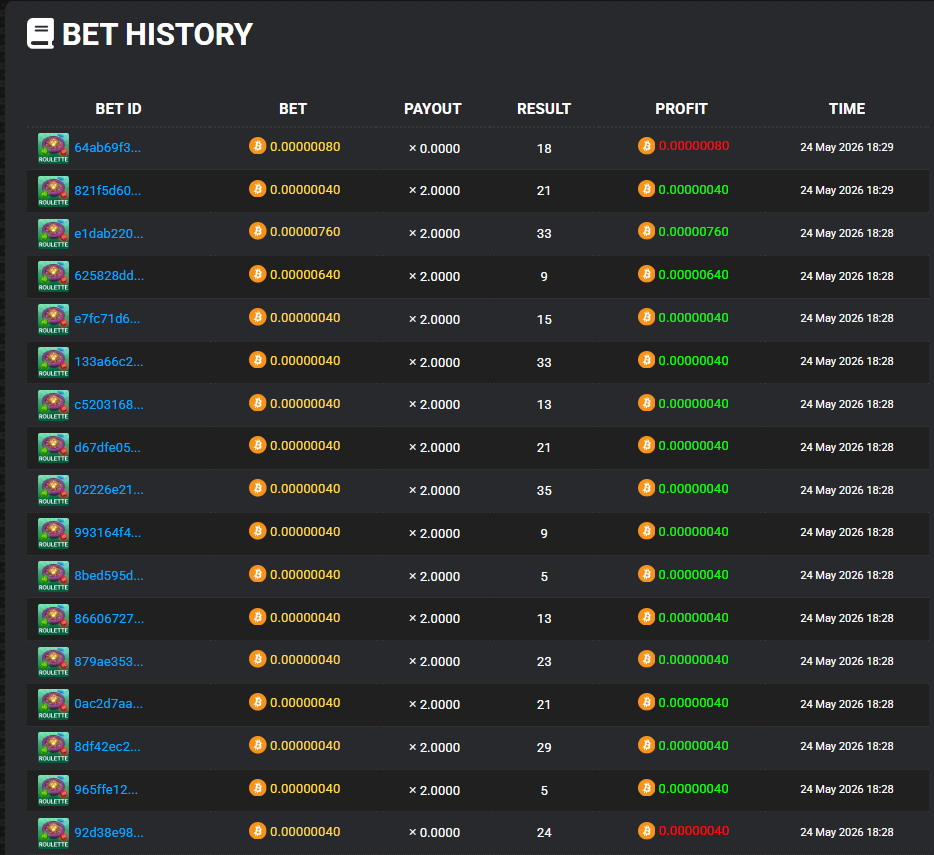This screenshot has width=934, height=855.
Task: Click roulette icon for bet 8bed595d
Action: point(54,576)
